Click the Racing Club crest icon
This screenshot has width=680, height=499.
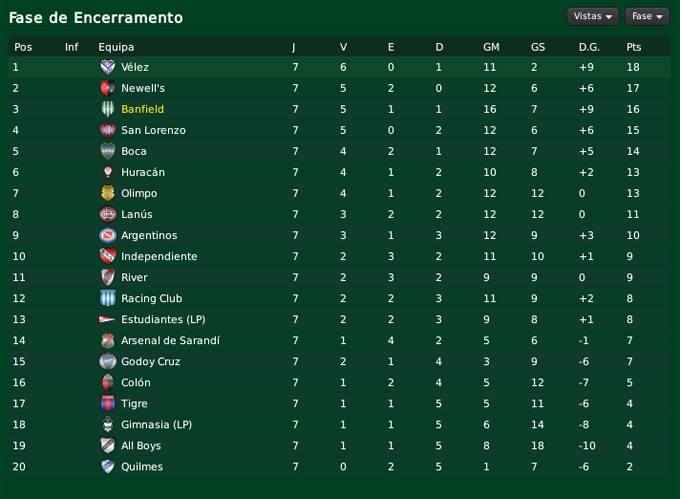pyautogui.click(x=108, y=298)
